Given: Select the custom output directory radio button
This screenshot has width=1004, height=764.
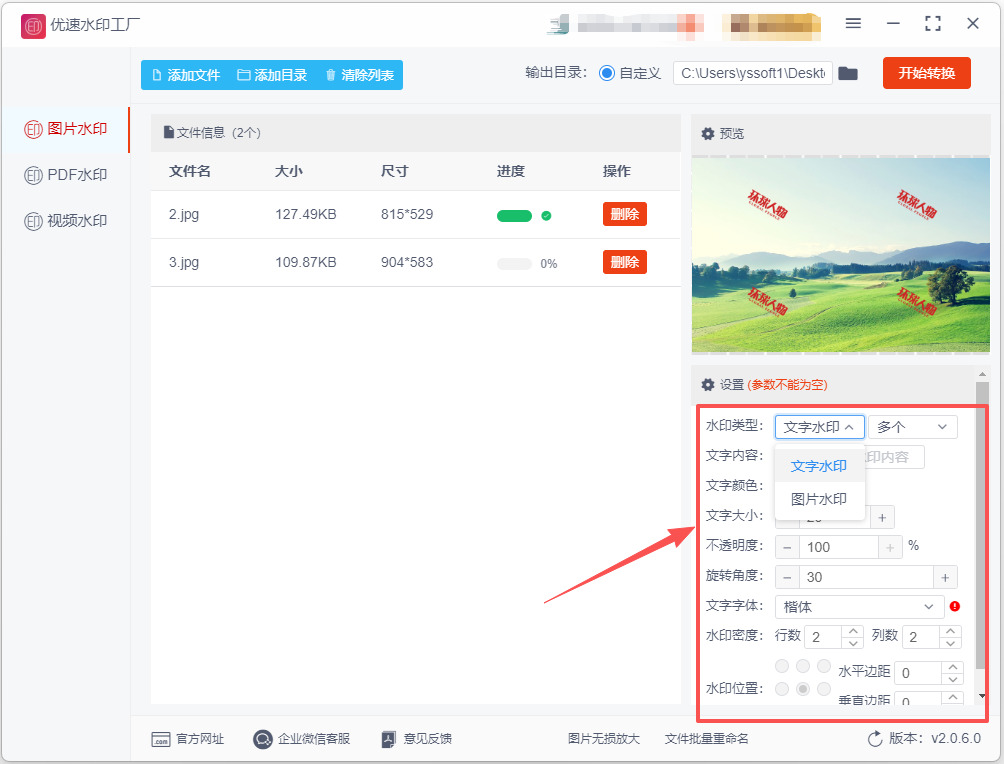Looking at the screenshot, I should point(606,73).
